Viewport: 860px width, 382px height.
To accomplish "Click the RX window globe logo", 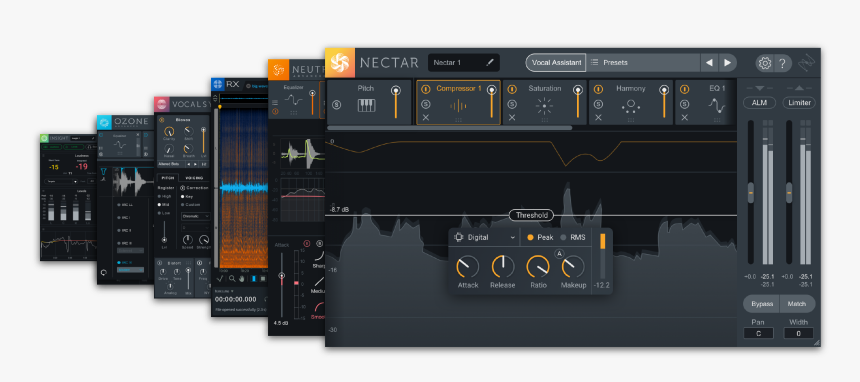I will click(x=218, y=85).
